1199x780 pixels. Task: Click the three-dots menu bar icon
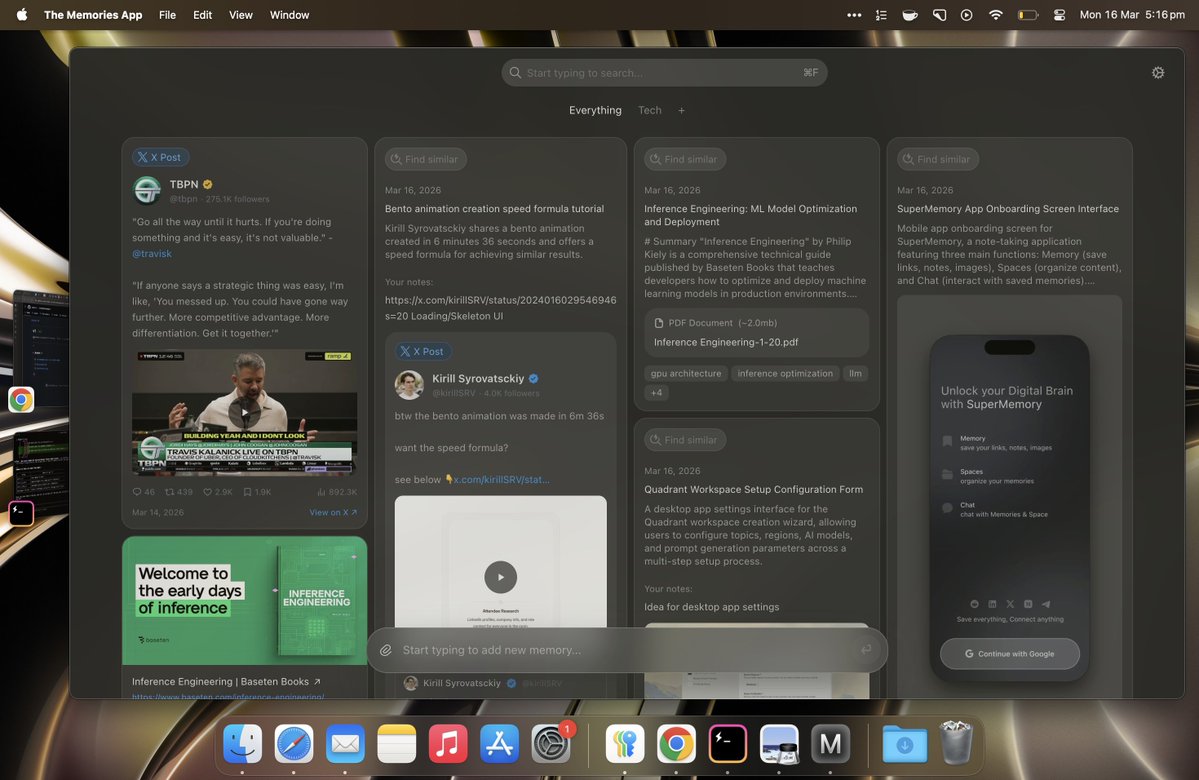(x=854, y=15)
